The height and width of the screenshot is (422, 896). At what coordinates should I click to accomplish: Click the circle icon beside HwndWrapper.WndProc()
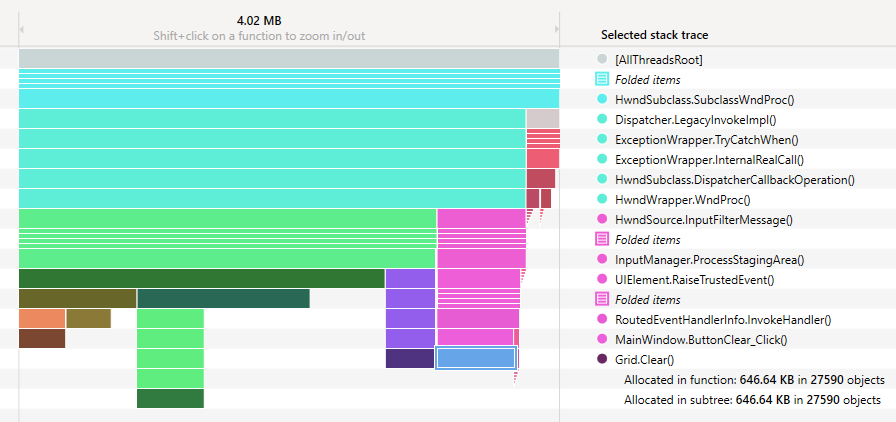[602, 199]
